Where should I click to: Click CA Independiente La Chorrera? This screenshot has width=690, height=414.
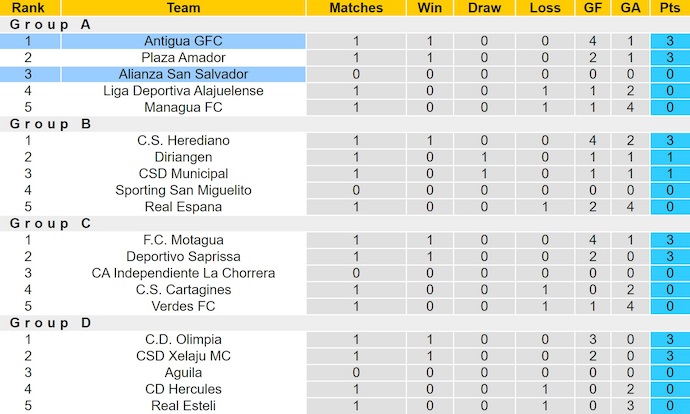(183, 273)
